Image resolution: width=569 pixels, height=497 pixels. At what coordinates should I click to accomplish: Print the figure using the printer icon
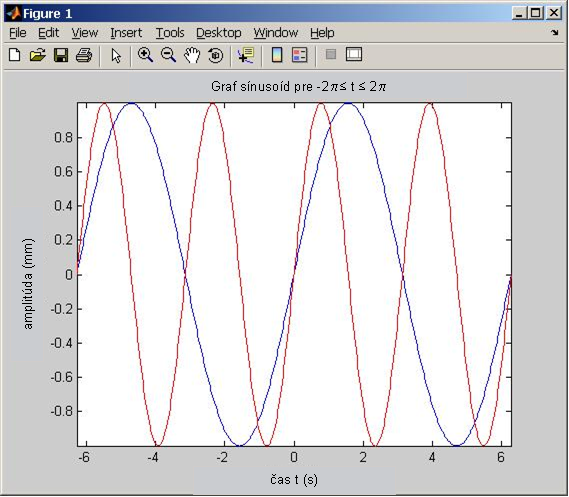coord(84,55)
